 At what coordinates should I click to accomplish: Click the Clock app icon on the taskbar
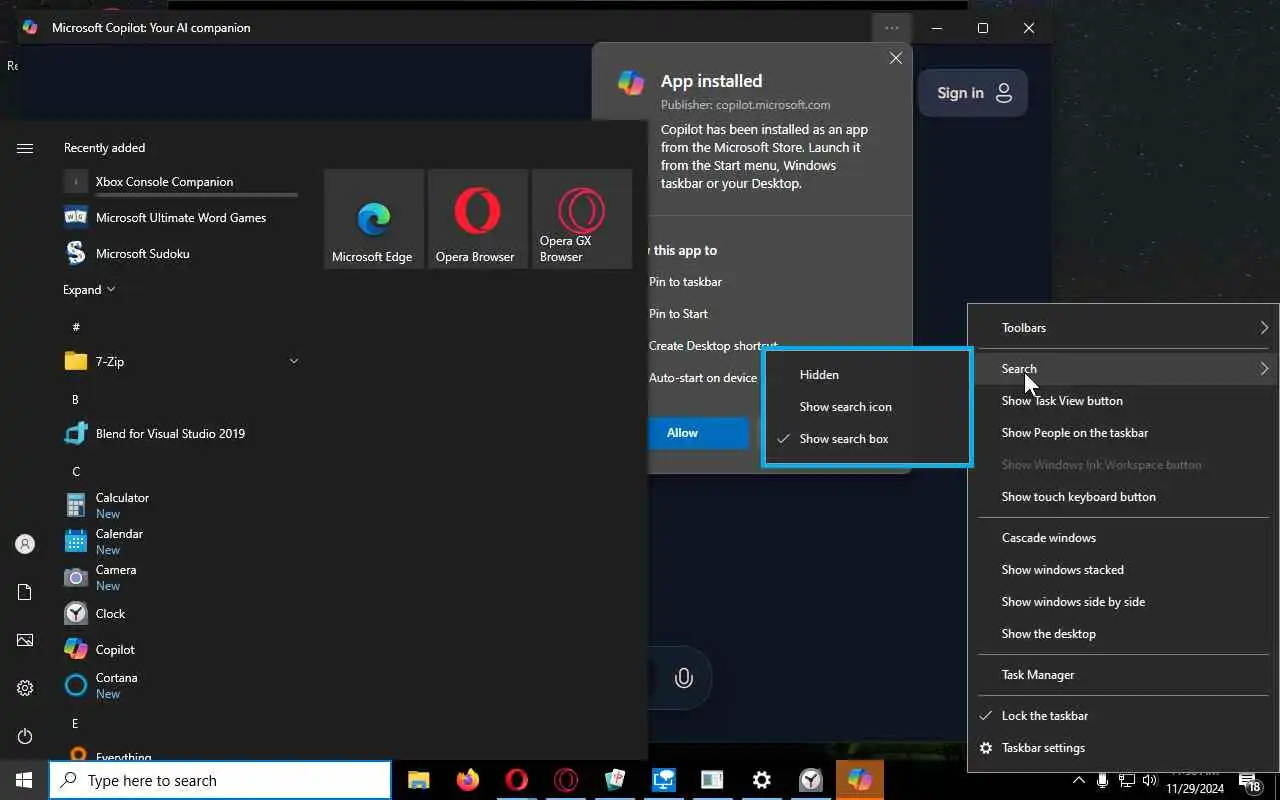tap(811, 780)
